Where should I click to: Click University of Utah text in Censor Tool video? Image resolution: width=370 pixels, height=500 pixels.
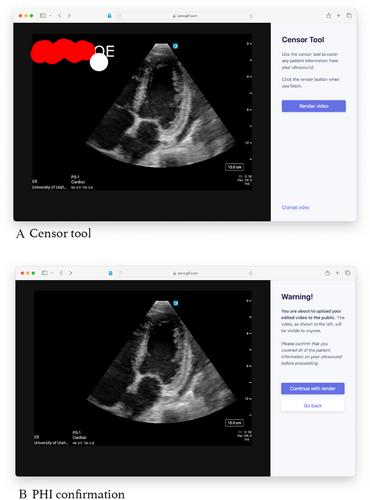pos(49,187)
